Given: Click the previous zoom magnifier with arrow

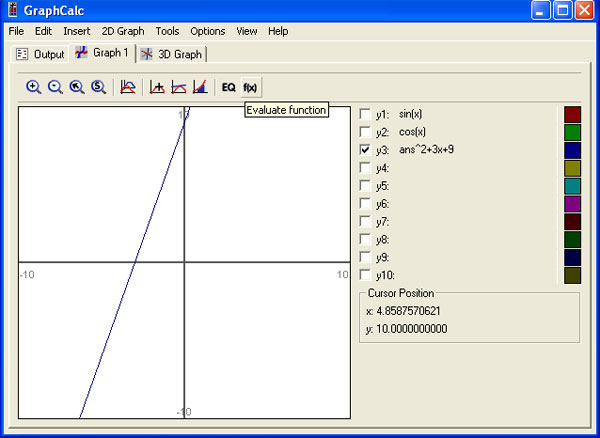Looking at the screenshot, I should tap(77, 87).
